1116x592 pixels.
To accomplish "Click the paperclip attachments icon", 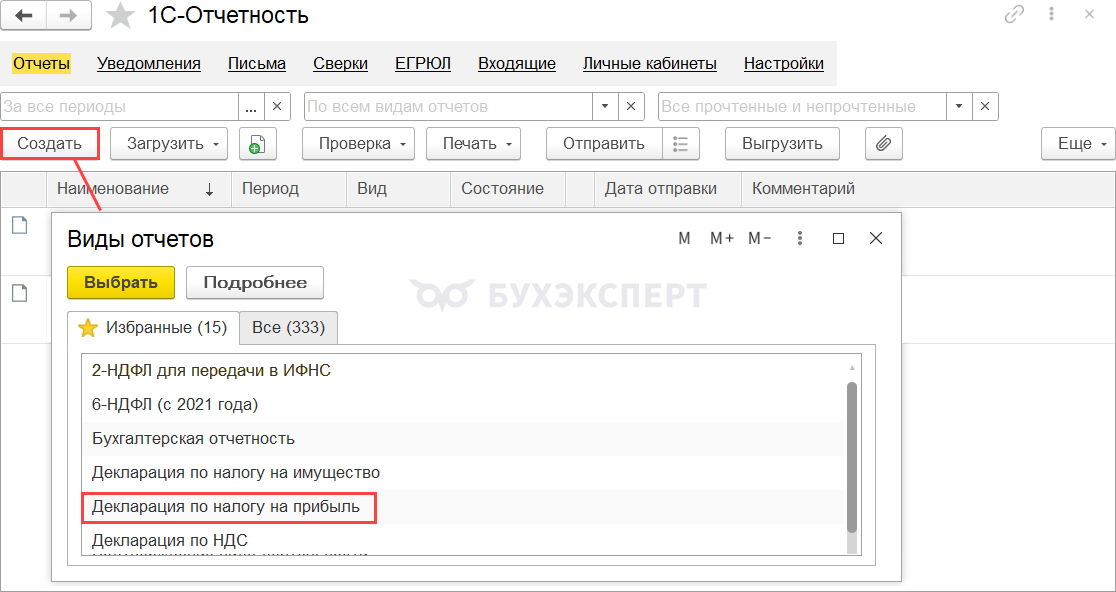I will [883, 144].
